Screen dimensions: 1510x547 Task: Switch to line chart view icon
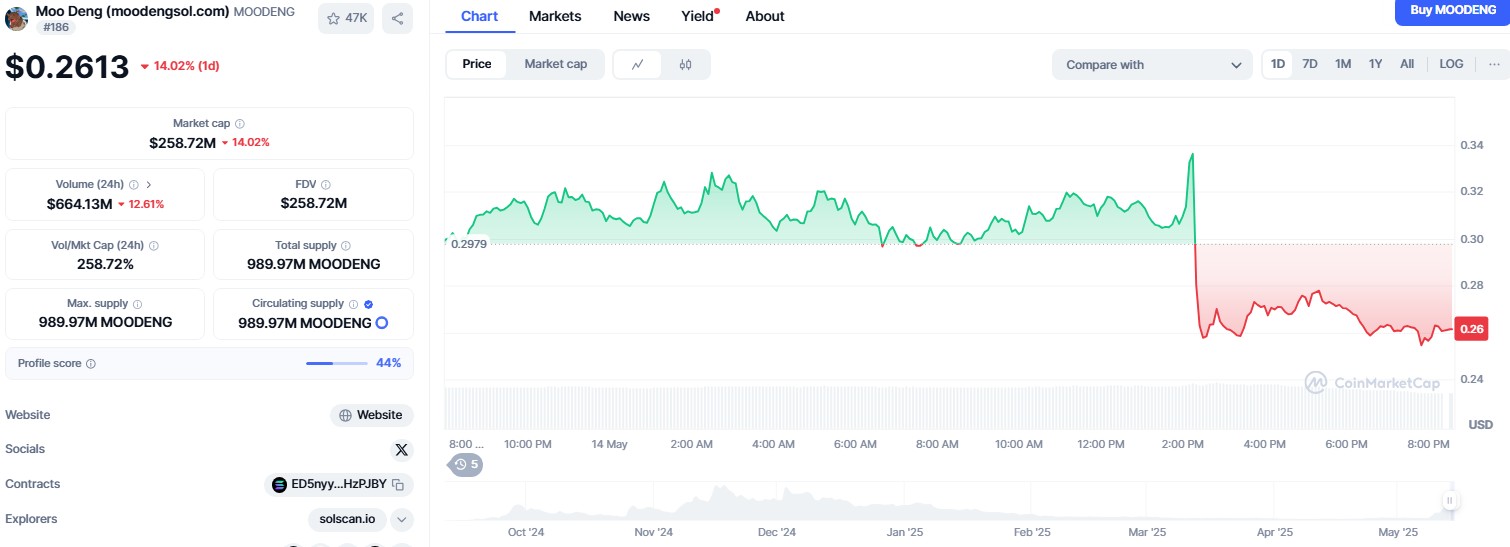click(638, 64)
